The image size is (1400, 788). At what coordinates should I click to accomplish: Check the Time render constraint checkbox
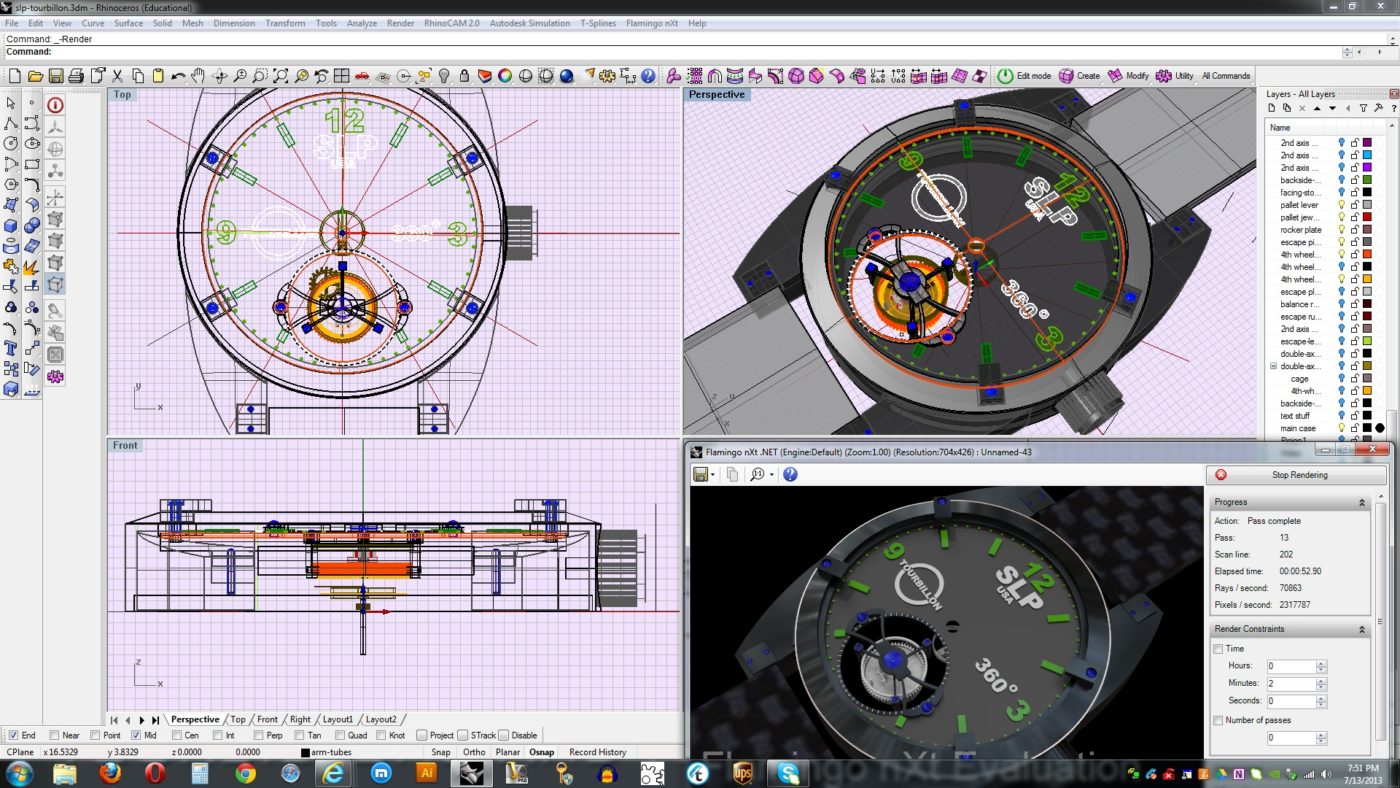click(x=1218, y=648)
